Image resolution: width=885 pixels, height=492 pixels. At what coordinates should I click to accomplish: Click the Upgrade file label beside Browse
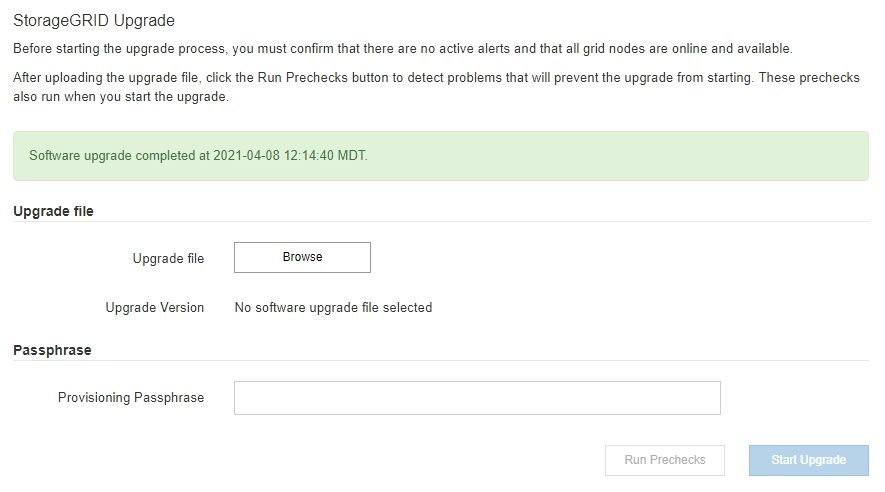pos(168,259)
